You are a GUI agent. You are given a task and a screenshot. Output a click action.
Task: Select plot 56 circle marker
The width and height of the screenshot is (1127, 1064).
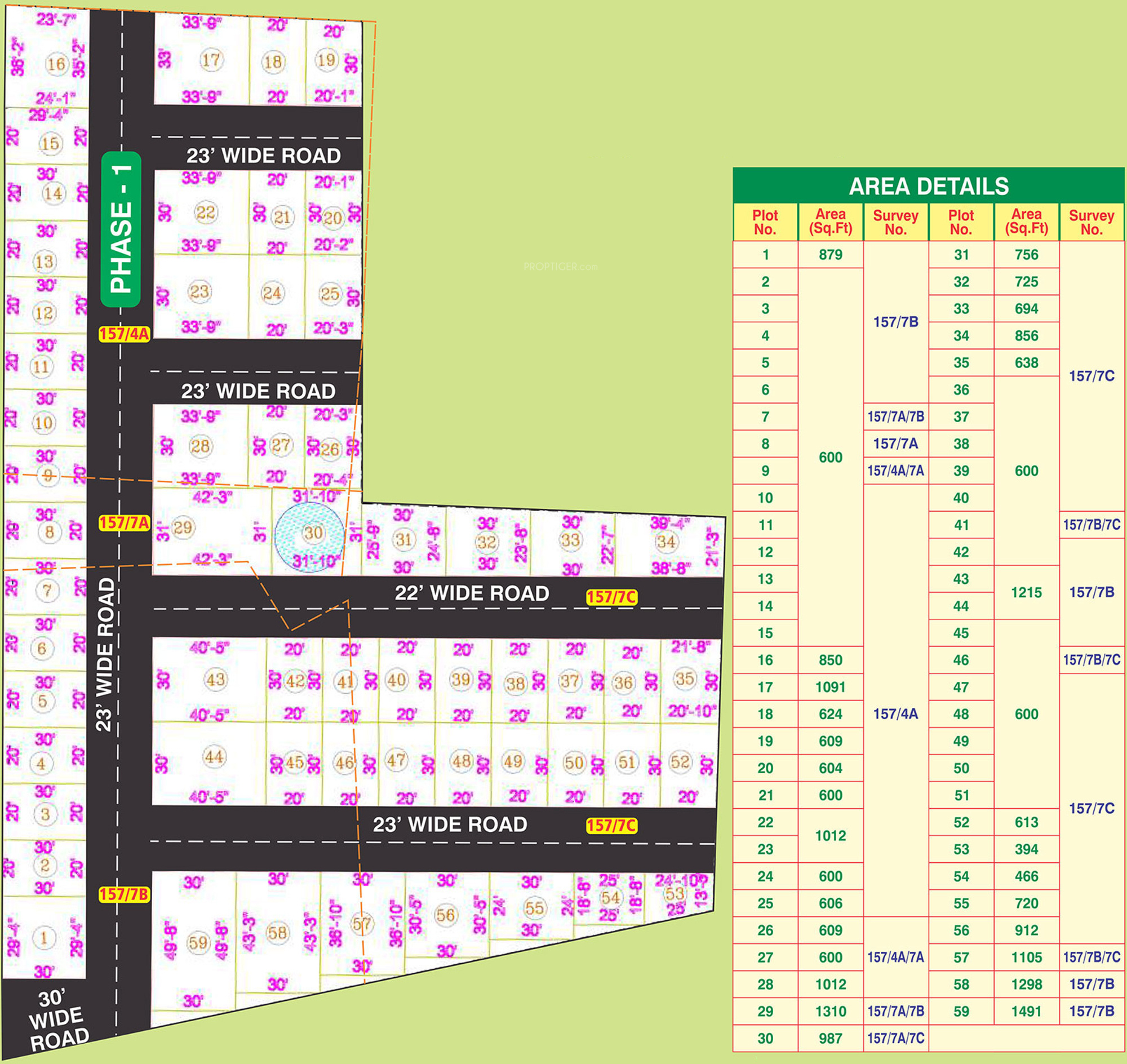pyautogui.click(x=446, y=914)
